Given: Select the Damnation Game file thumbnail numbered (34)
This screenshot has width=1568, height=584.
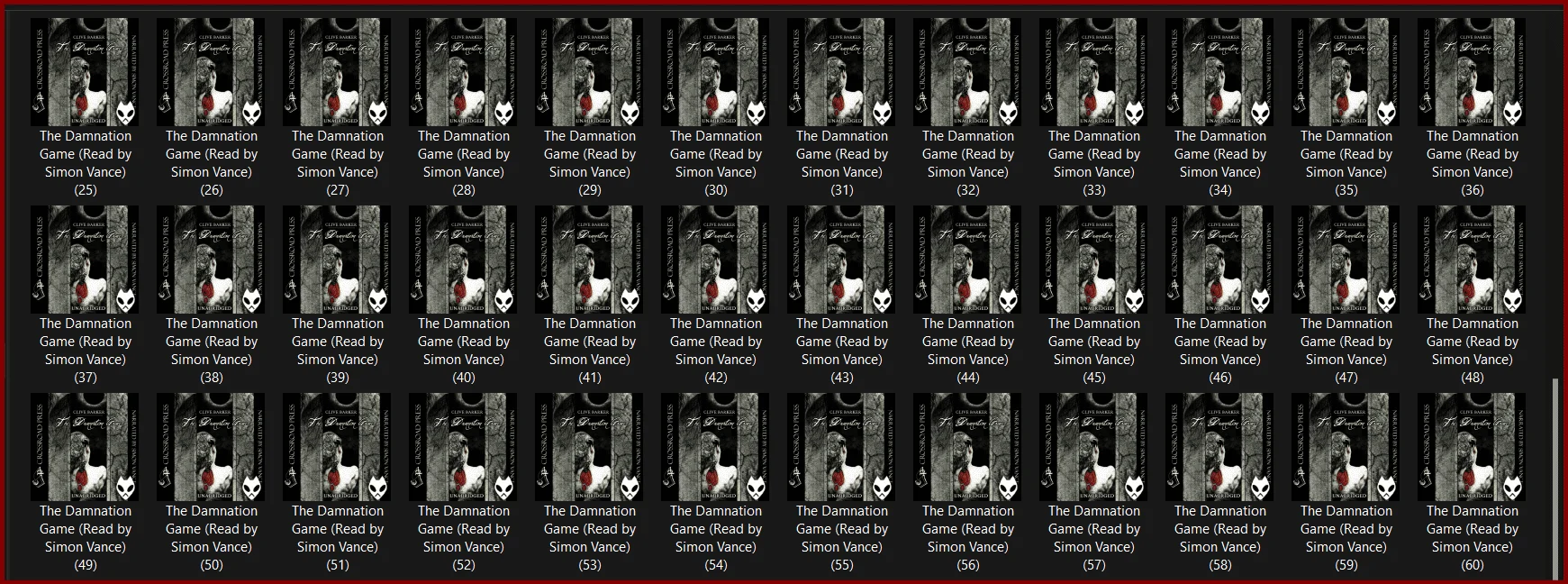Looking at the screenshot, I should [1220, 72].
